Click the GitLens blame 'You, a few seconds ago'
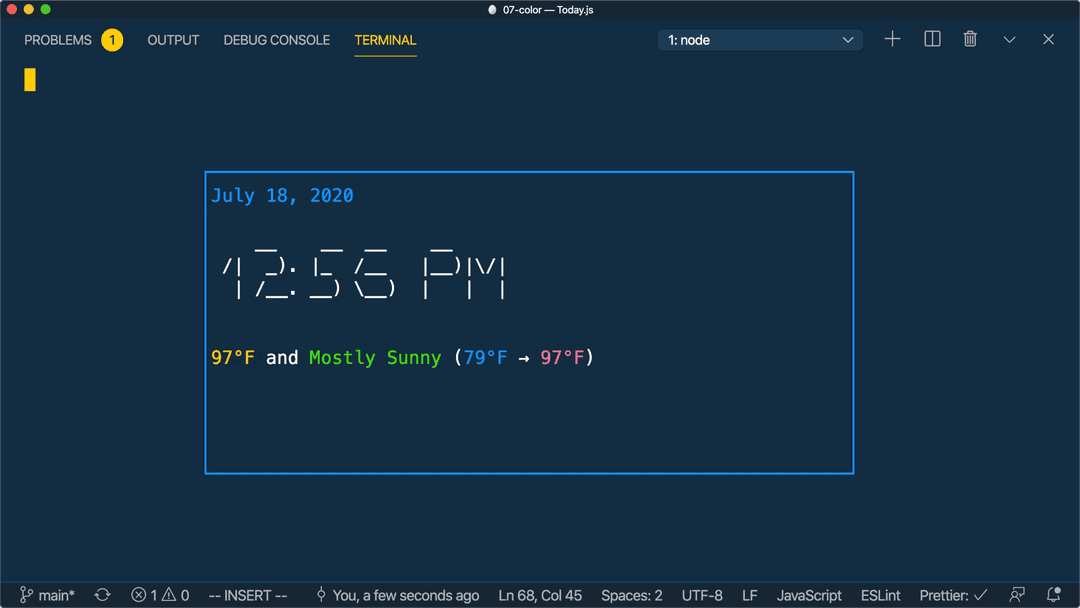Screen dimensions: 1080x608 [405, 594]
